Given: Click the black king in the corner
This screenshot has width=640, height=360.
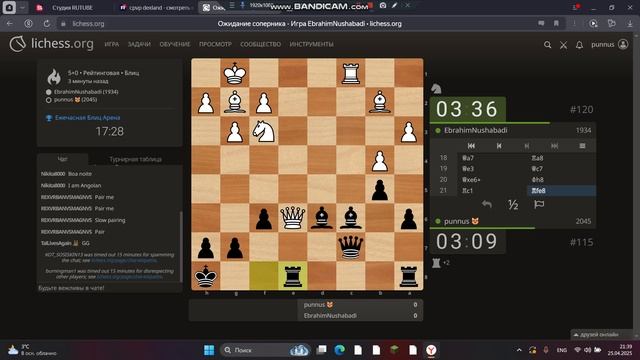Looking at the screenshot, I should pos(206,276).
